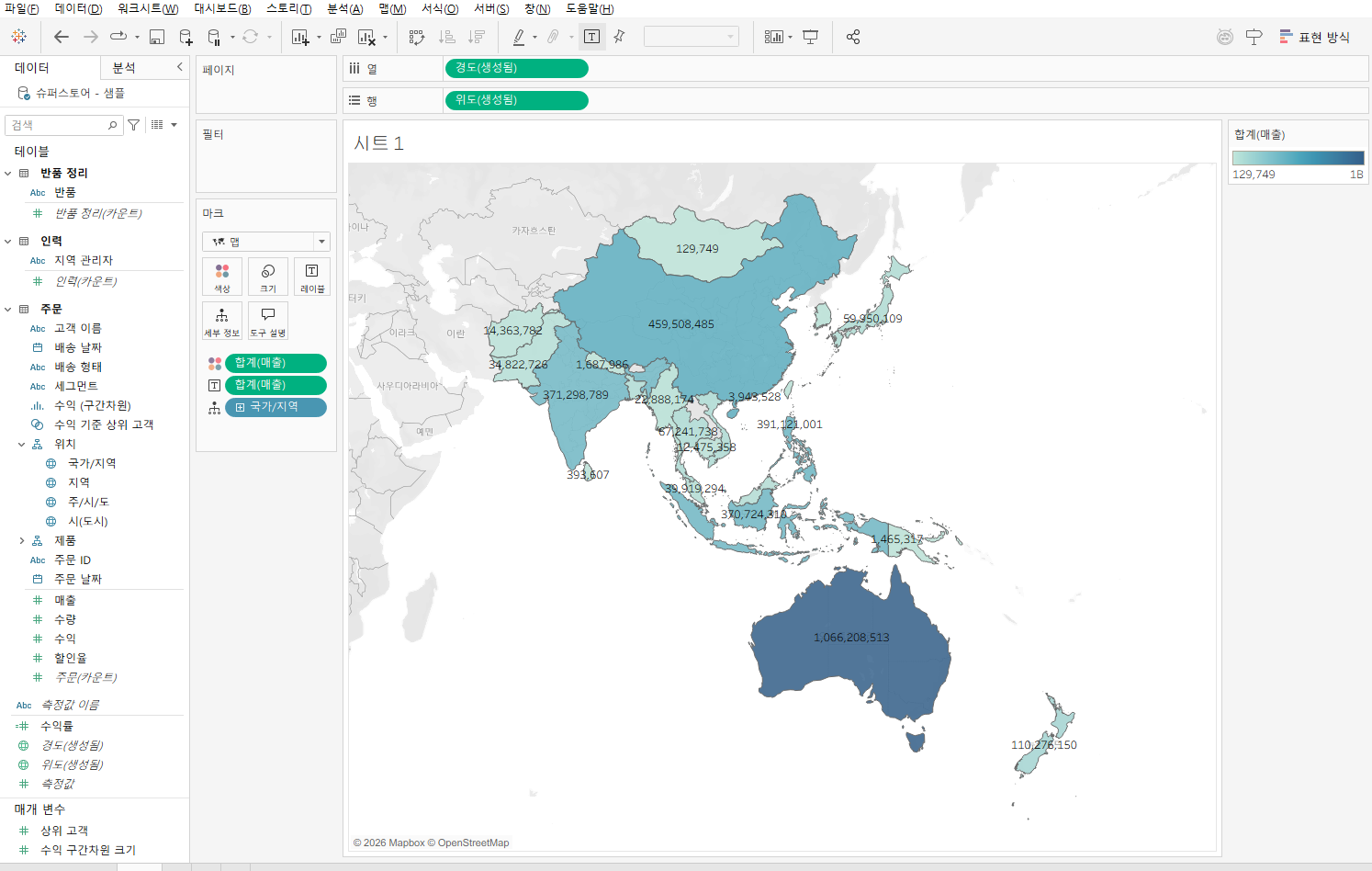This screenshot has height=871, width=1372.
Task: Click the save icon in toolbar
Action: [157, 37]
